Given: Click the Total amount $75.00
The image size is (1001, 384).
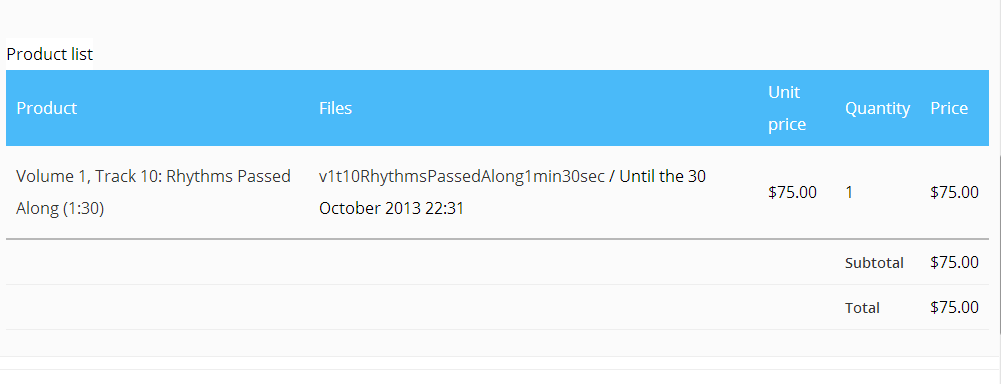Looking at the screenshot, I should pos(954,307).
